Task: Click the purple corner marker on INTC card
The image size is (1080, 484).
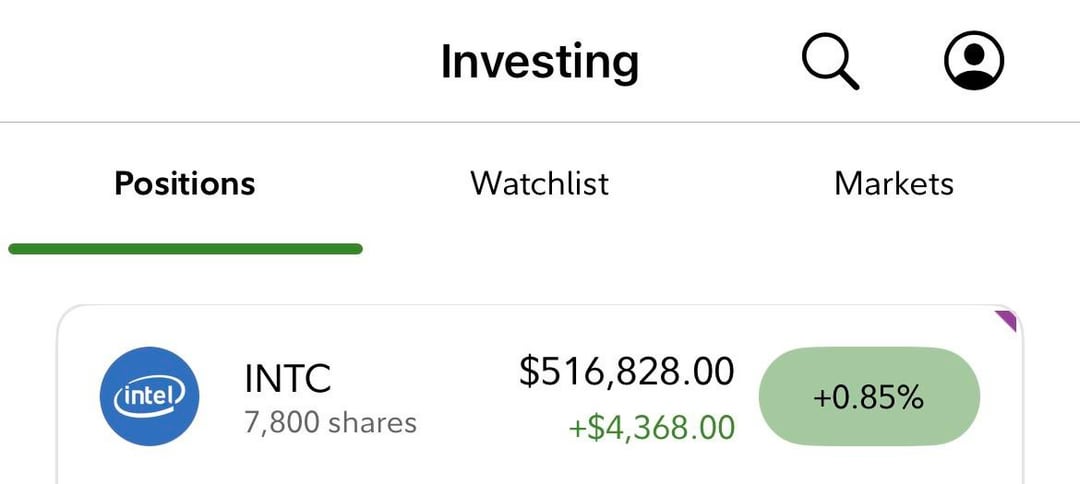Action: click(x=1007, y=319)
